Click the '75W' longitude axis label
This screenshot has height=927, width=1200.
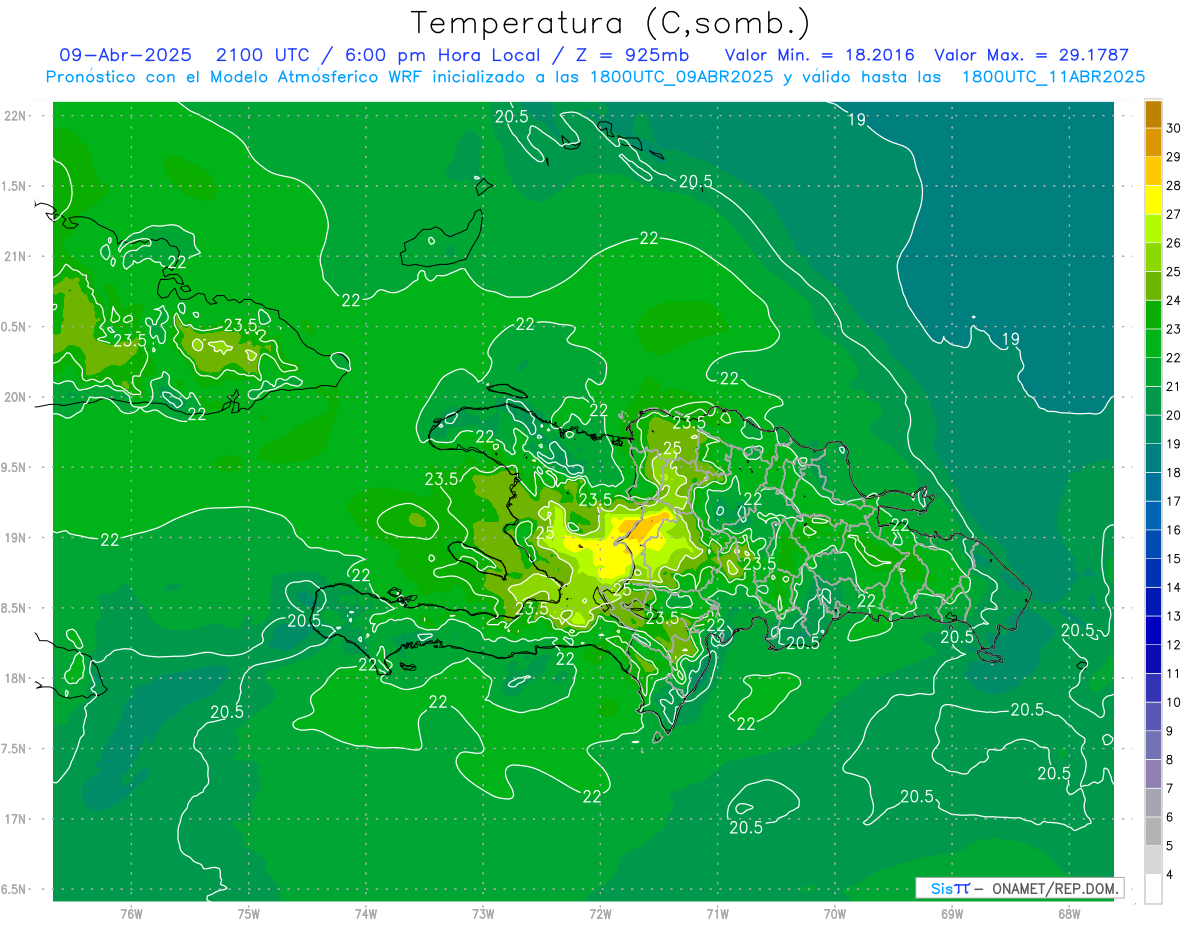point(249,913)
